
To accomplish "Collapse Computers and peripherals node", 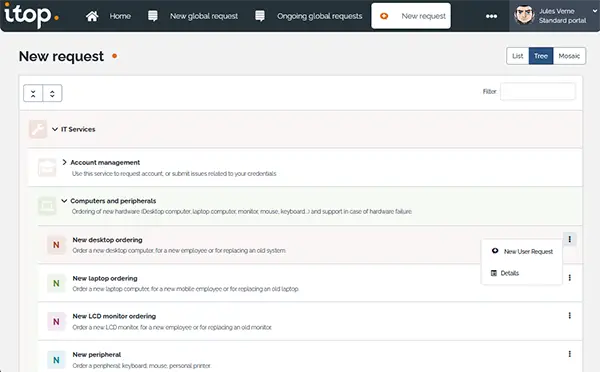I will pos(64,201).
